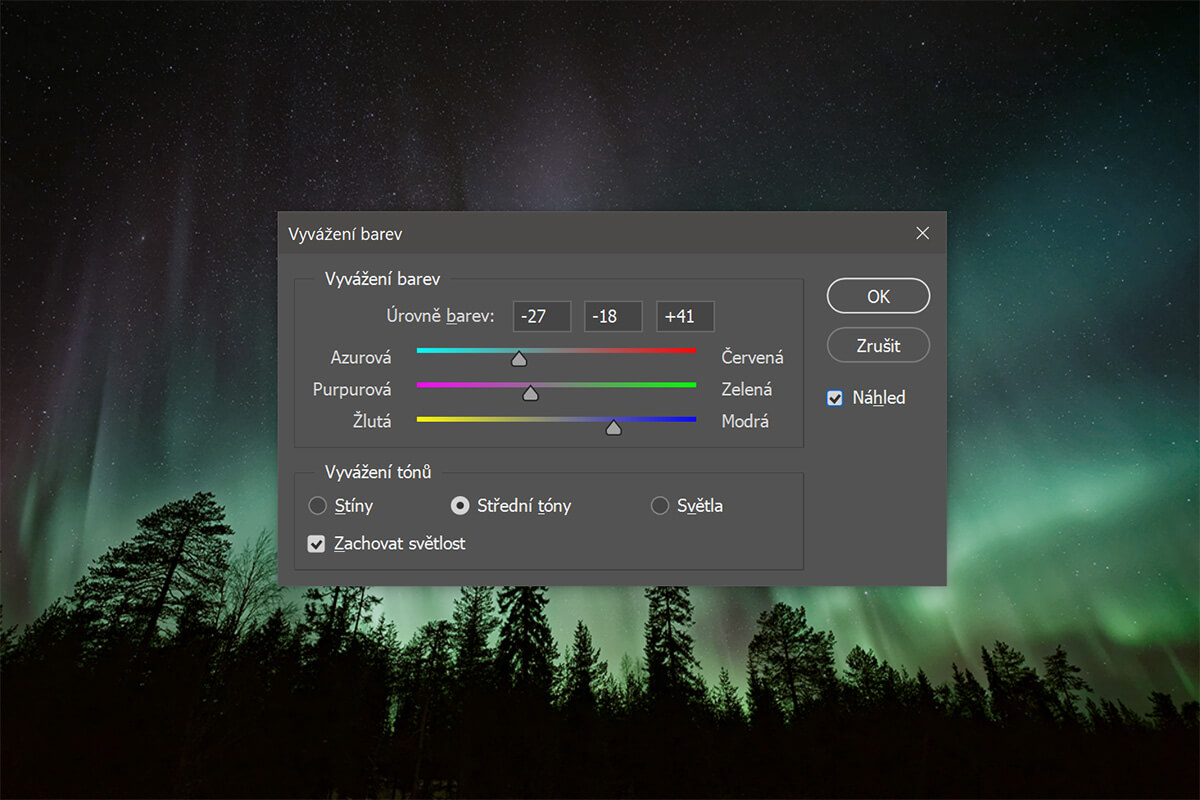
Task: Click the color level field showing +41
Action: coord(685,317)
